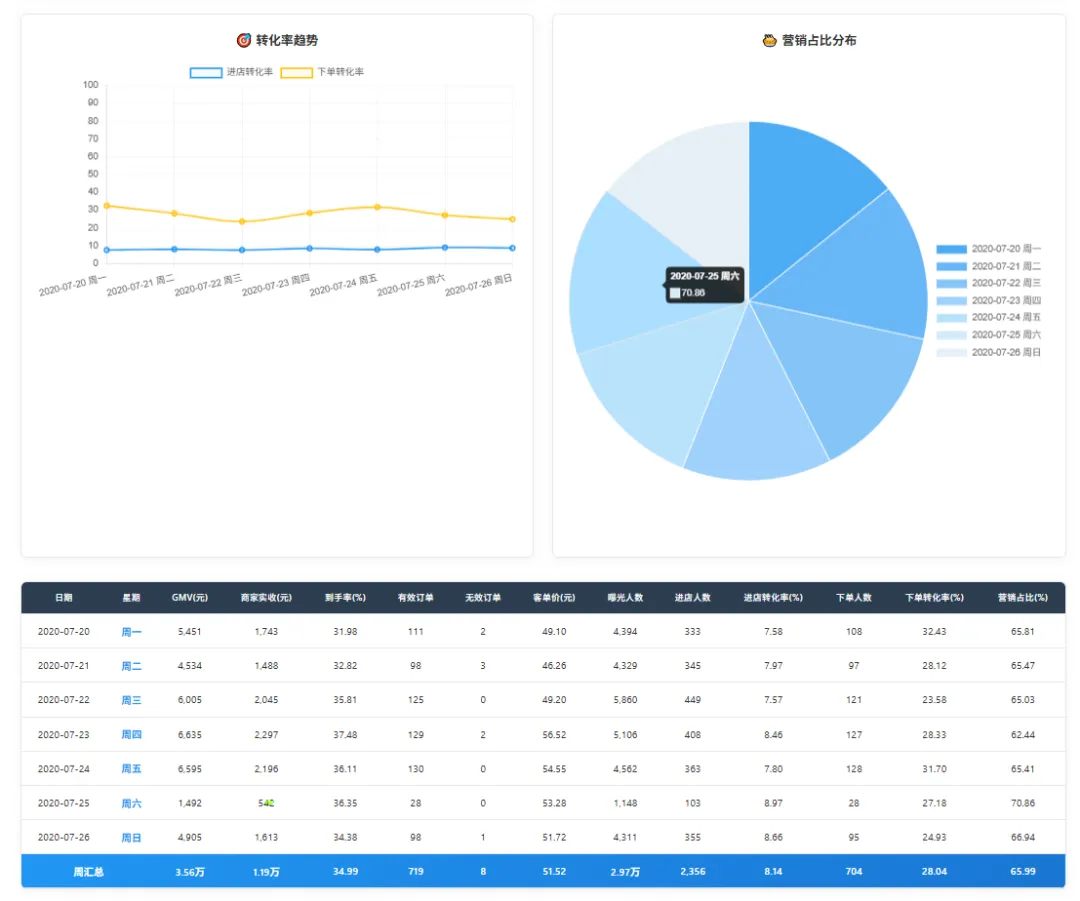Image resolution: width=1080 pixels, height=901 pixels.
Task: Click the pie icon beside 营销占比分布 title
Action: [769, 41]
